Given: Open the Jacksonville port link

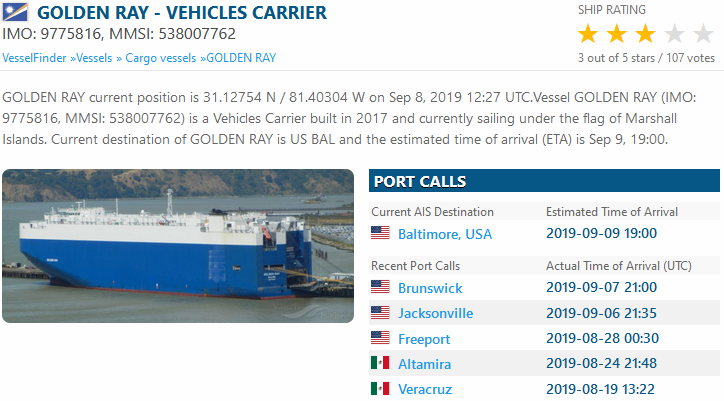Looking at the screenshot, I should [435, 313].
